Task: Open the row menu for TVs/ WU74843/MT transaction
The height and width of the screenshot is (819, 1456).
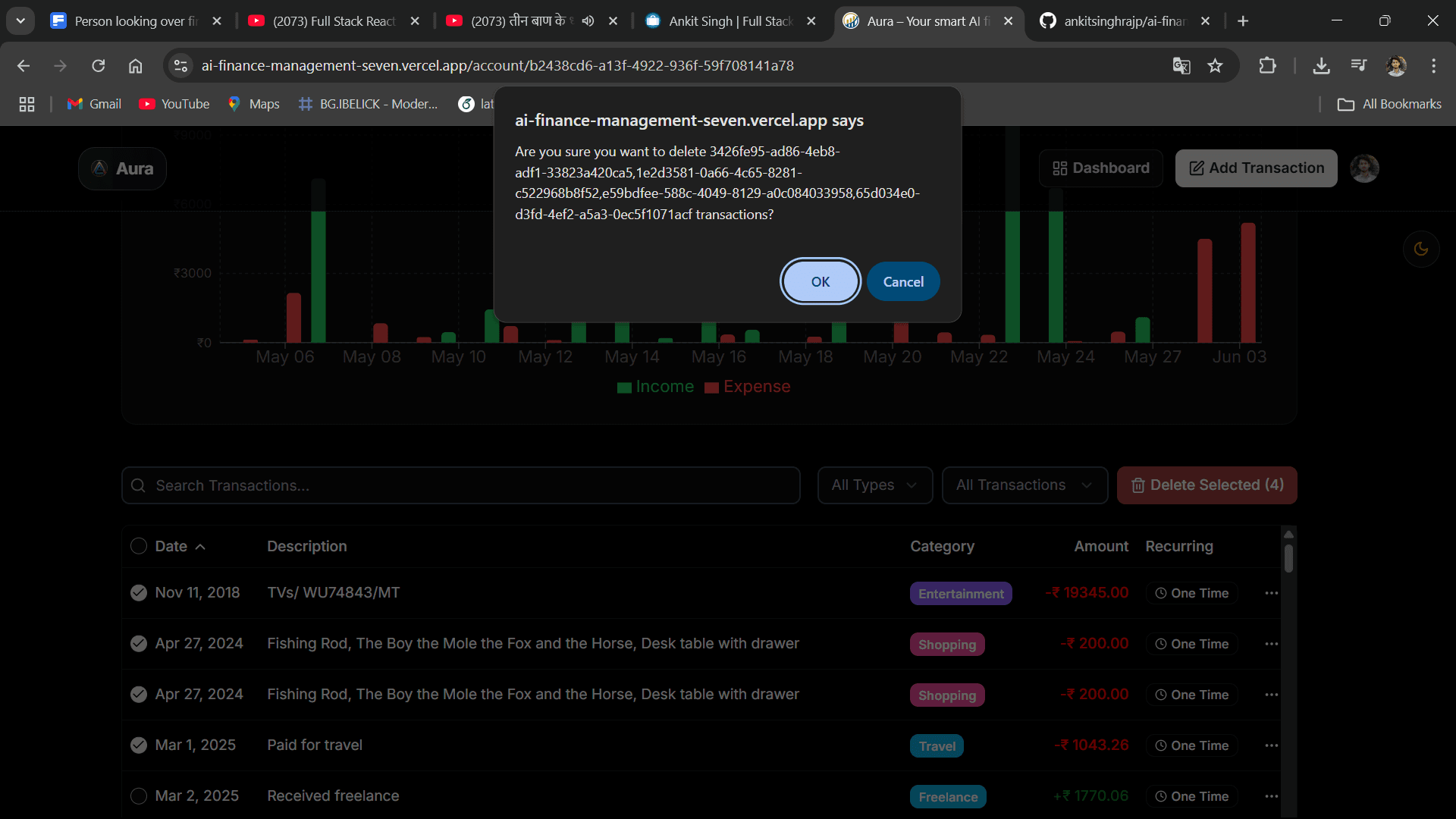Action: point(1272,593)
